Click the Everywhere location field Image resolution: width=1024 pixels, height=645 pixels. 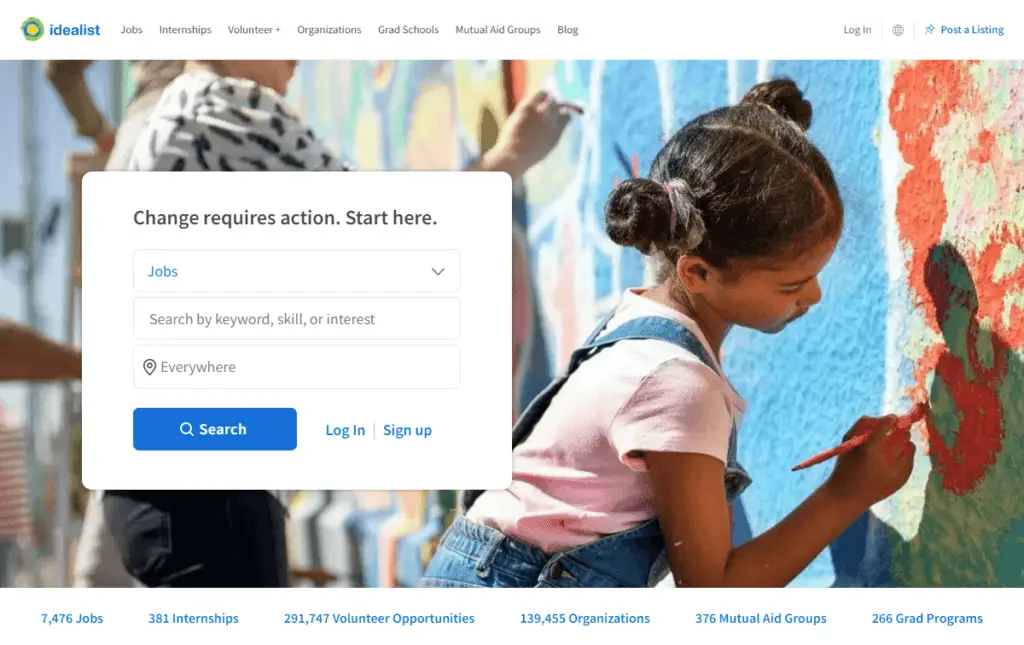296,367
